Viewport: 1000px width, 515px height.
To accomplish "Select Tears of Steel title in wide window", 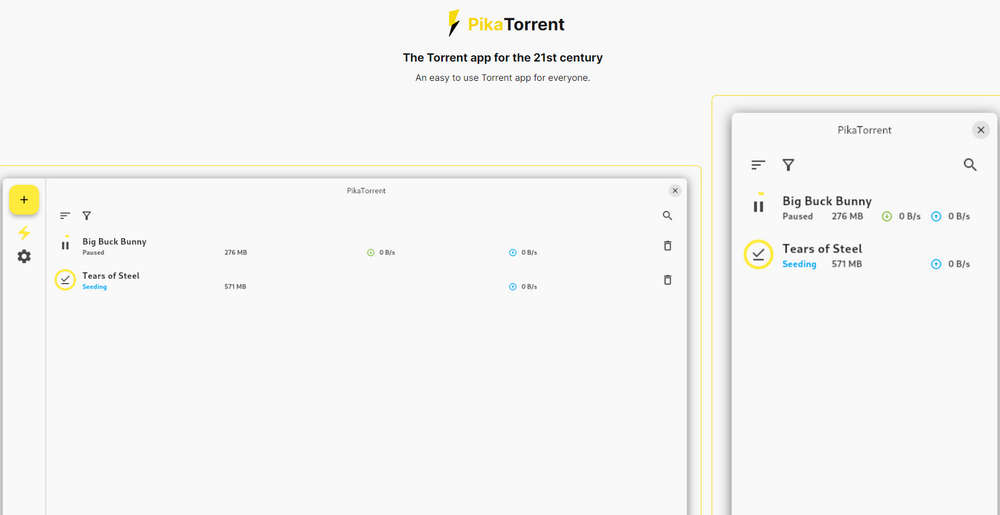I will pyautogui.click(x=111, y=275).
